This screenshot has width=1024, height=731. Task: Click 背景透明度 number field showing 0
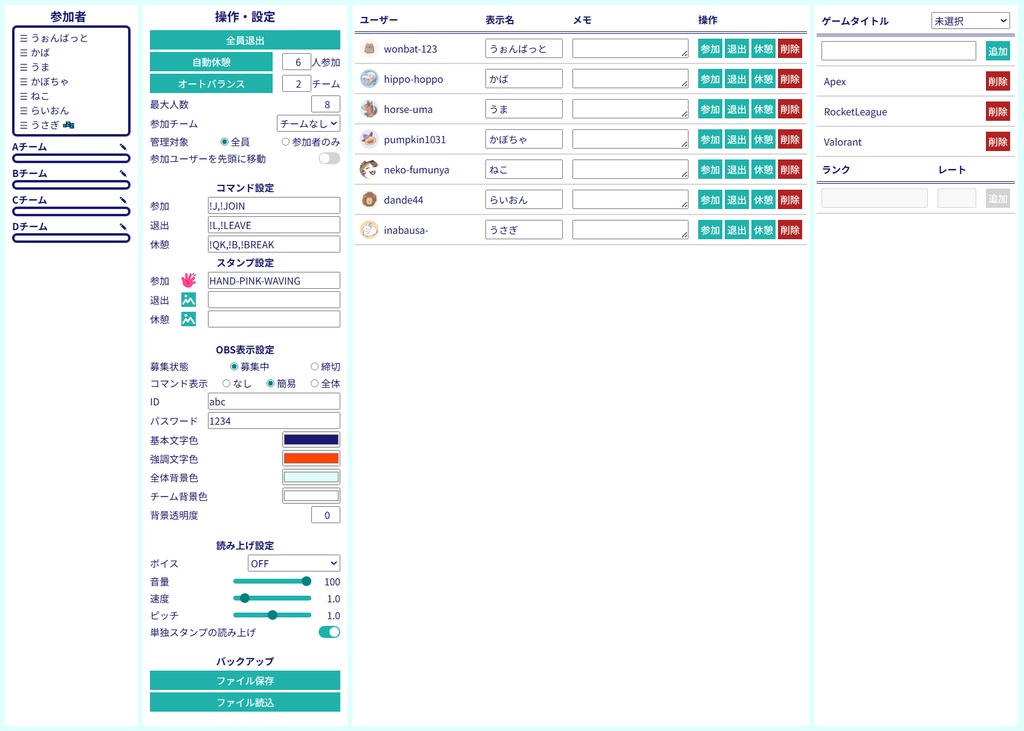pos(326,515)
